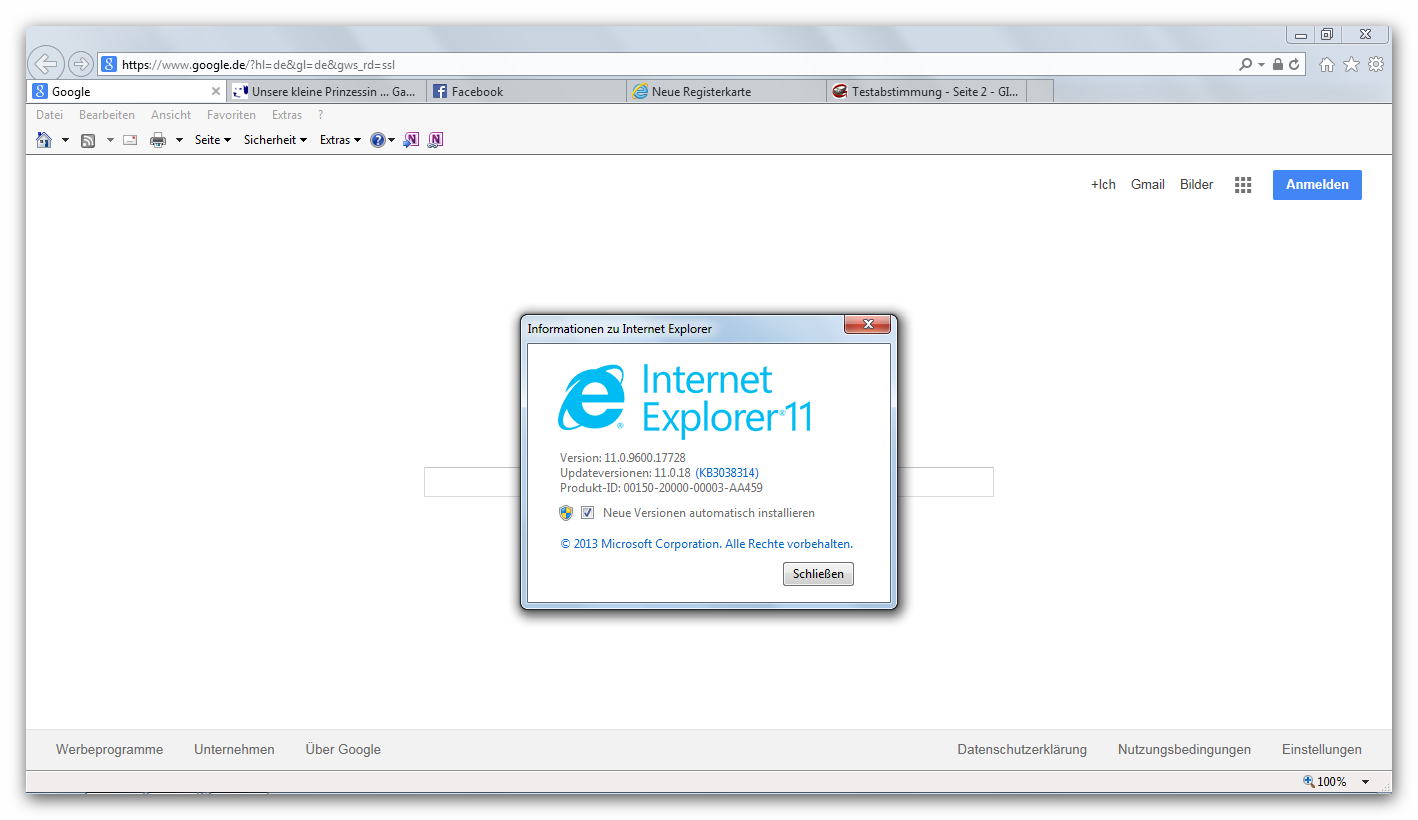The width and height of the screenshot is (1418, 820).
Task: Click the Schließen button
Action: pyautogui.click(x=818, y=574)
